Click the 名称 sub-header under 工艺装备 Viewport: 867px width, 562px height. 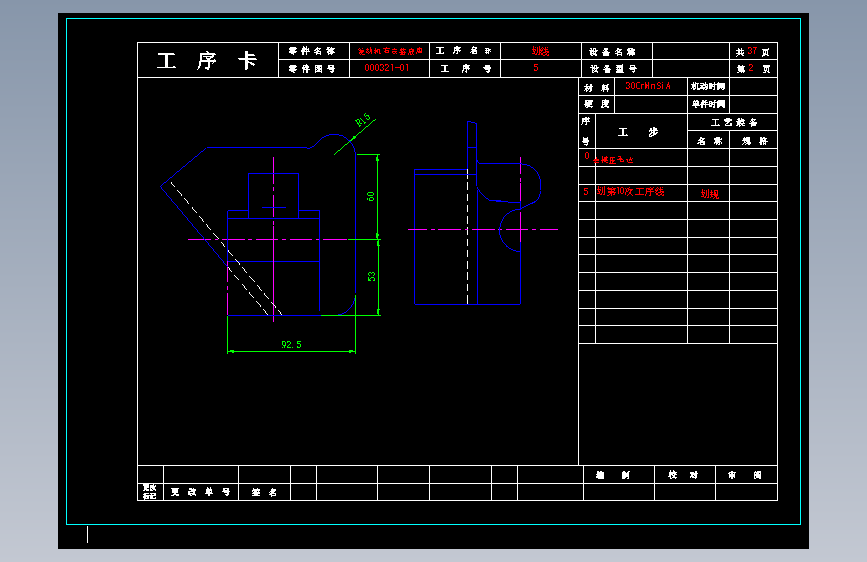coord(709,140)
